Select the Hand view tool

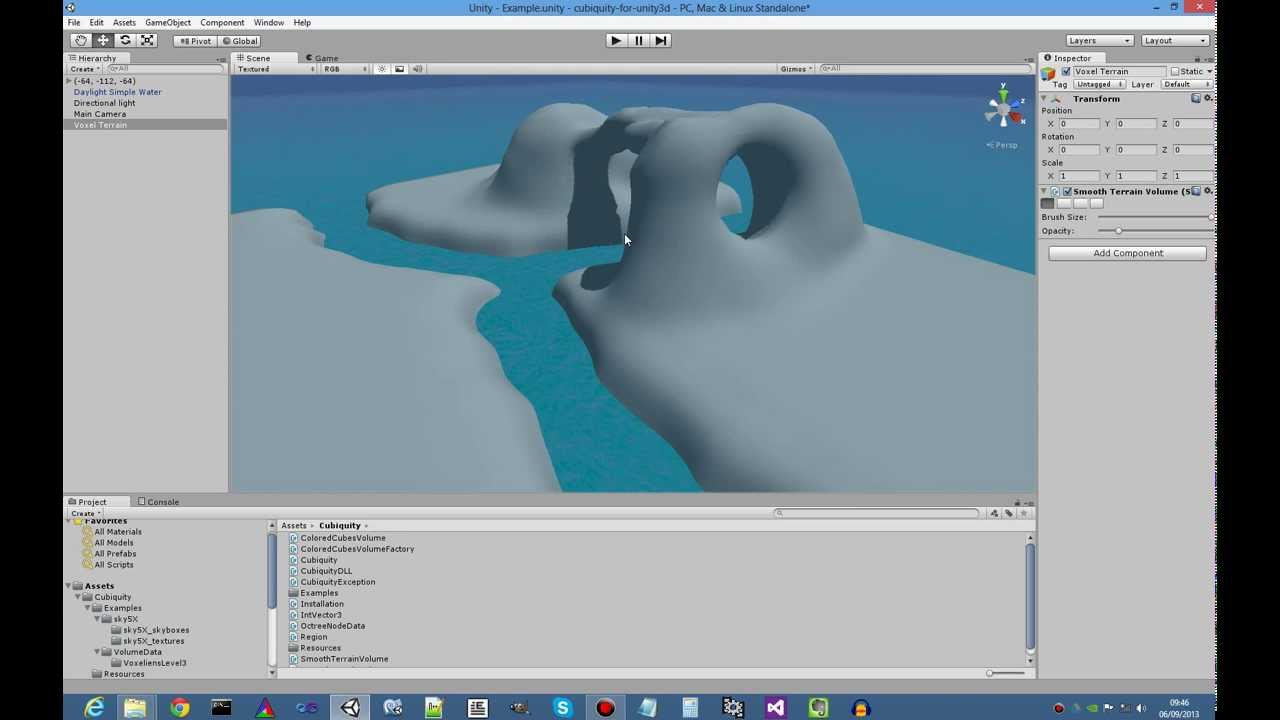(x=81, y=40)
